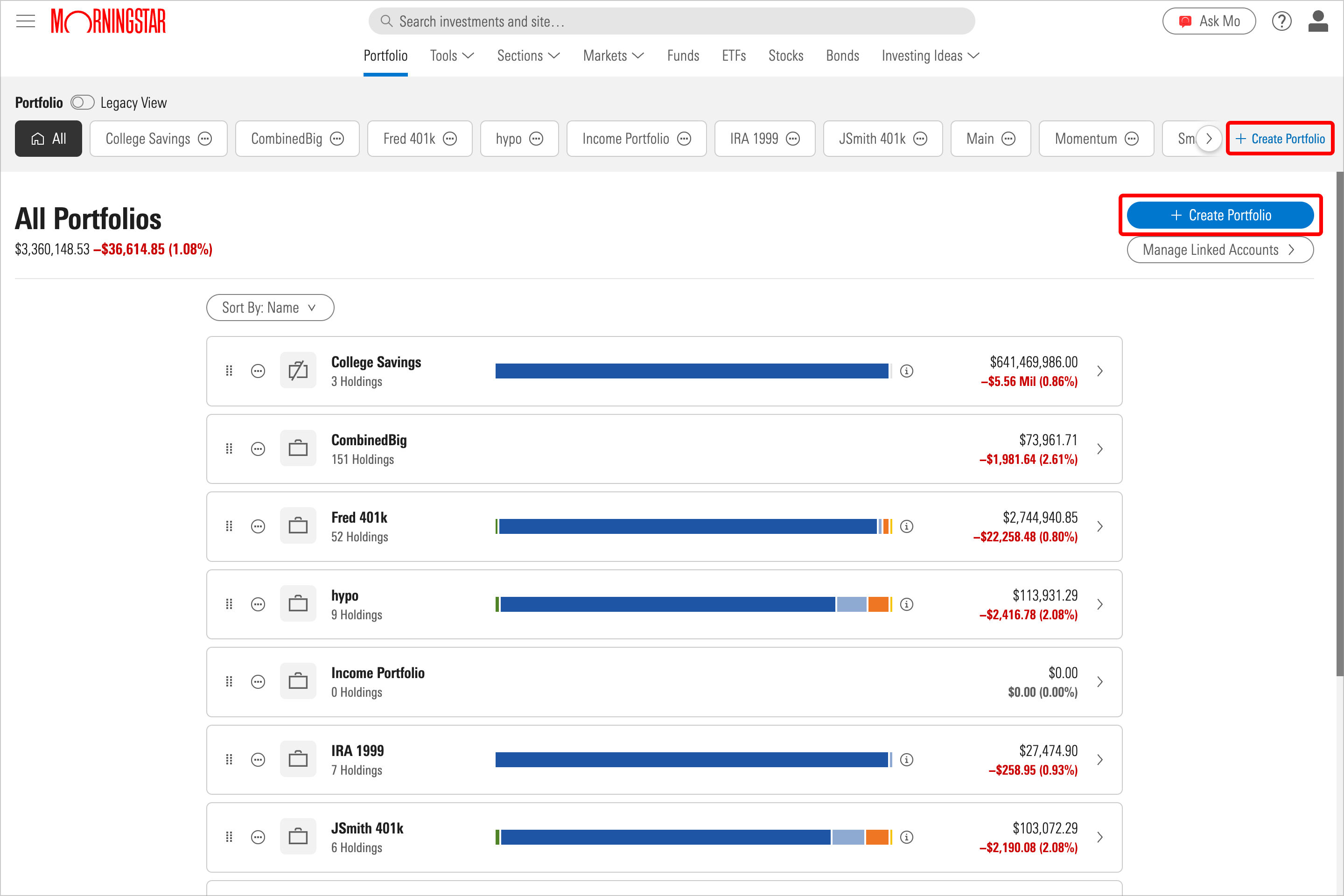1344x896 pixels.
Task: Open more options for CombinedBig row
Action: pyautogui.click(x=258, y=448)
